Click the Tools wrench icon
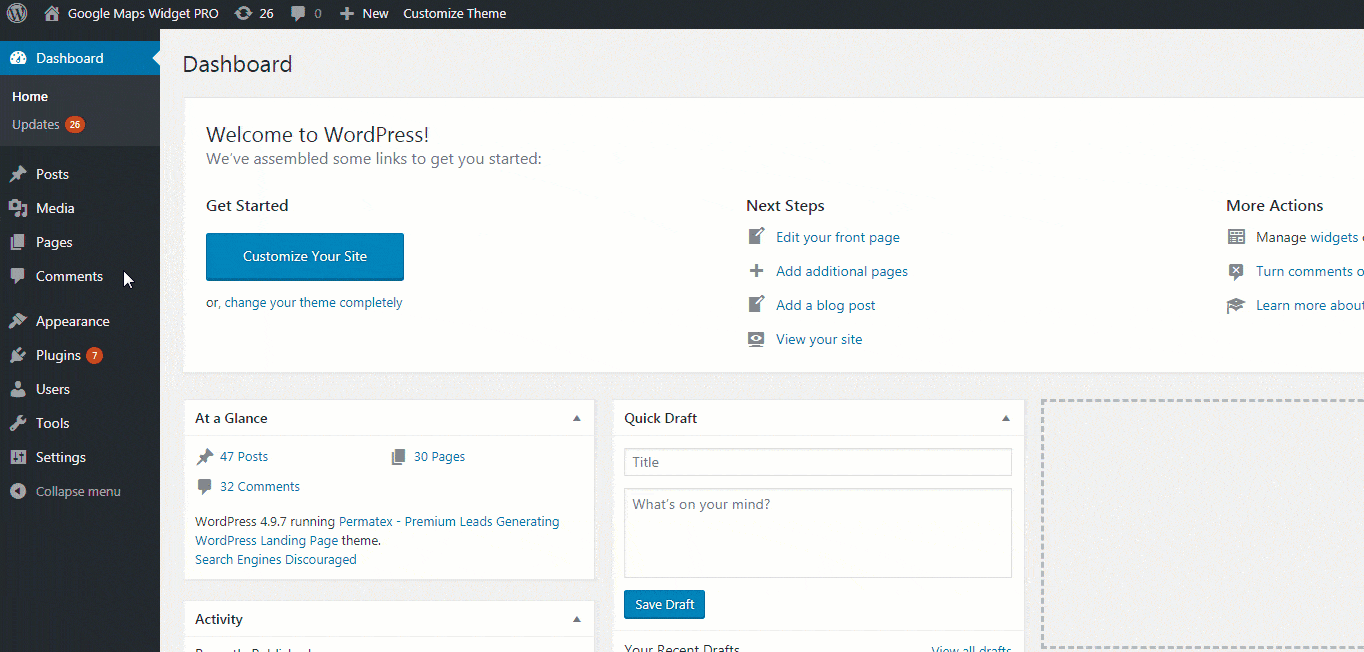The width and height of the screenshot is (1364, 652). (x=18, y=423)
